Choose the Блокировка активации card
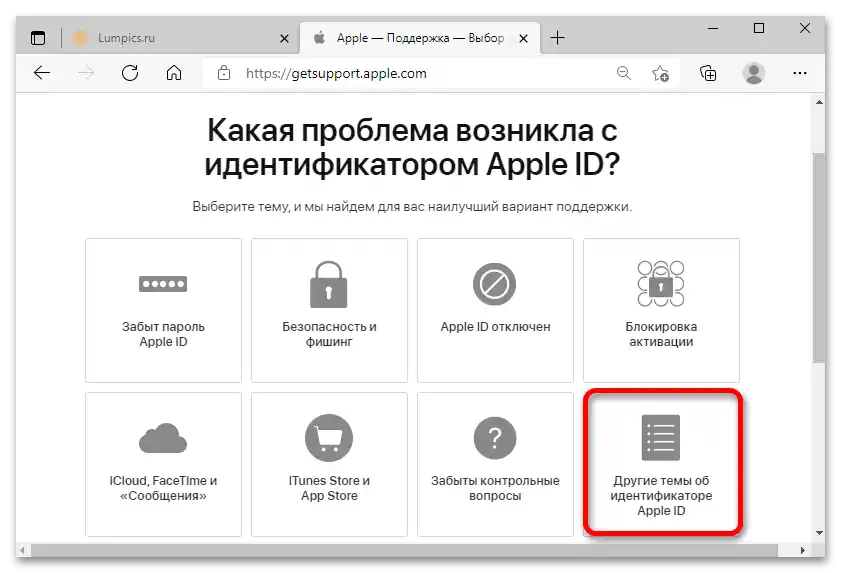Screen dimensions: 841x573 point(661,310)
